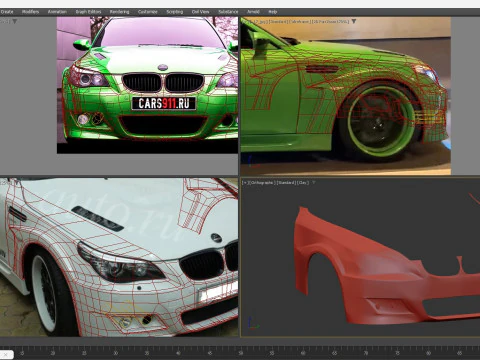Open the shading label before 2D Pan Zoom
Image resolution: width=480 pixels, height=360 pixels.
click(x=299, y=21)
